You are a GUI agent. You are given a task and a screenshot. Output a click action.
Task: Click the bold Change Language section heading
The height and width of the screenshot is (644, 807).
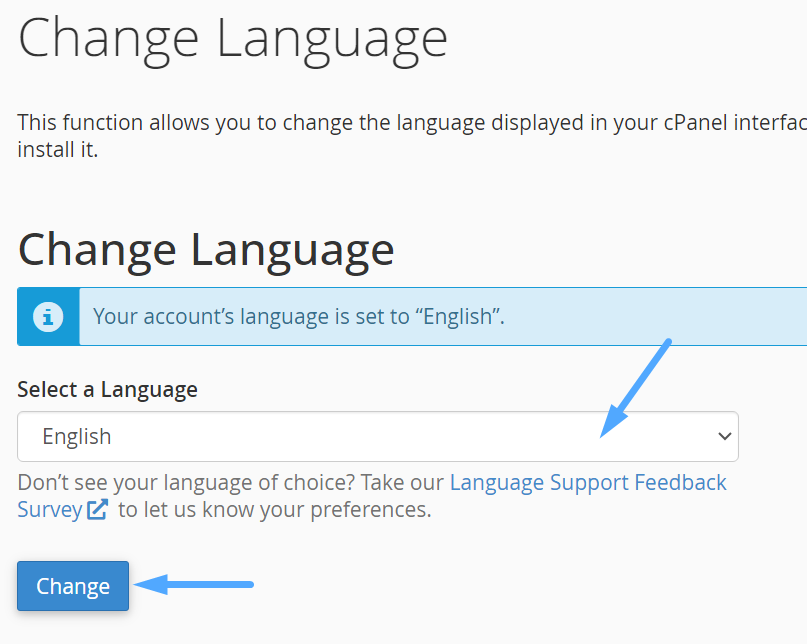[206, 249]
